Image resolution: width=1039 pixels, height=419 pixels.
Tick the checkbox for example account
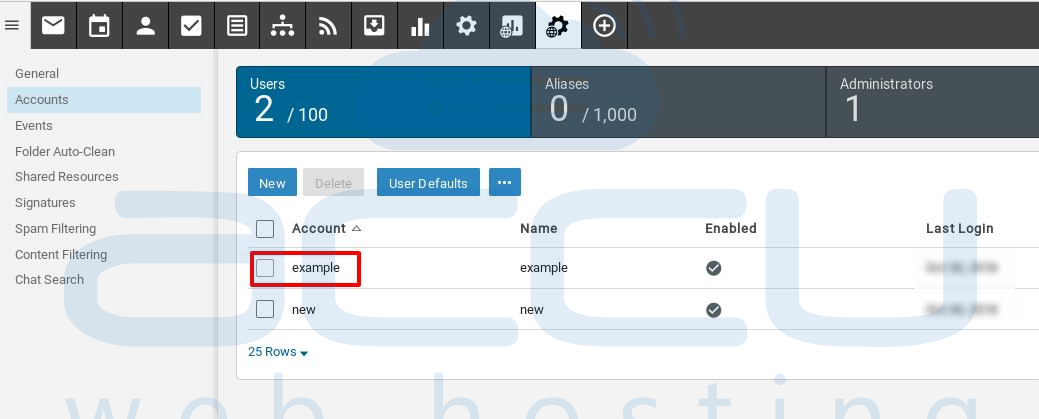[x=265, y=268]
